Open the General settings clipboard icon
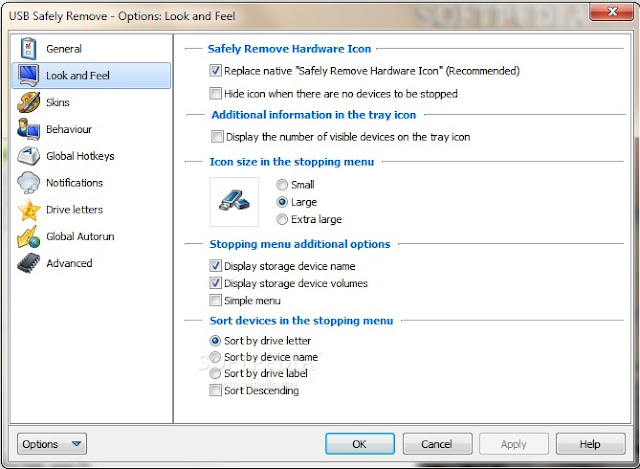Screen dimensions: 640x469 pos(28,48)
